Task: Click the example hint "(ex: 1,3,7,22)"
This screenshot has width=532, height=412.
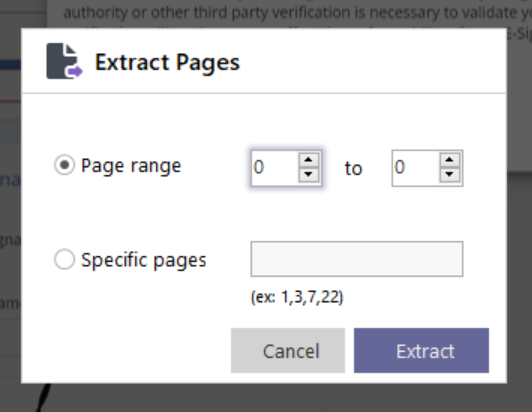Action: [x=297, y=297]
